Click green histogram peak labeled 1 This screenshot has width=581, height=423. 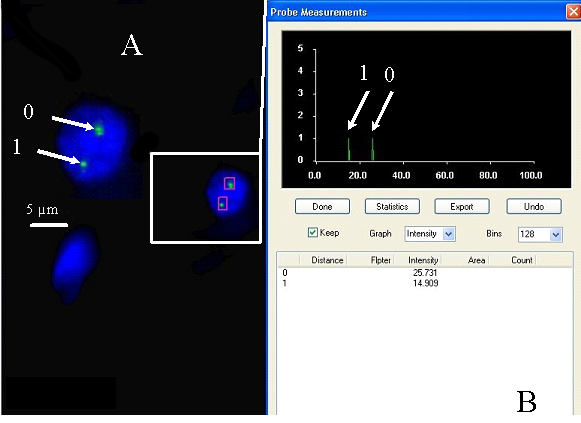tap(349, 149)
